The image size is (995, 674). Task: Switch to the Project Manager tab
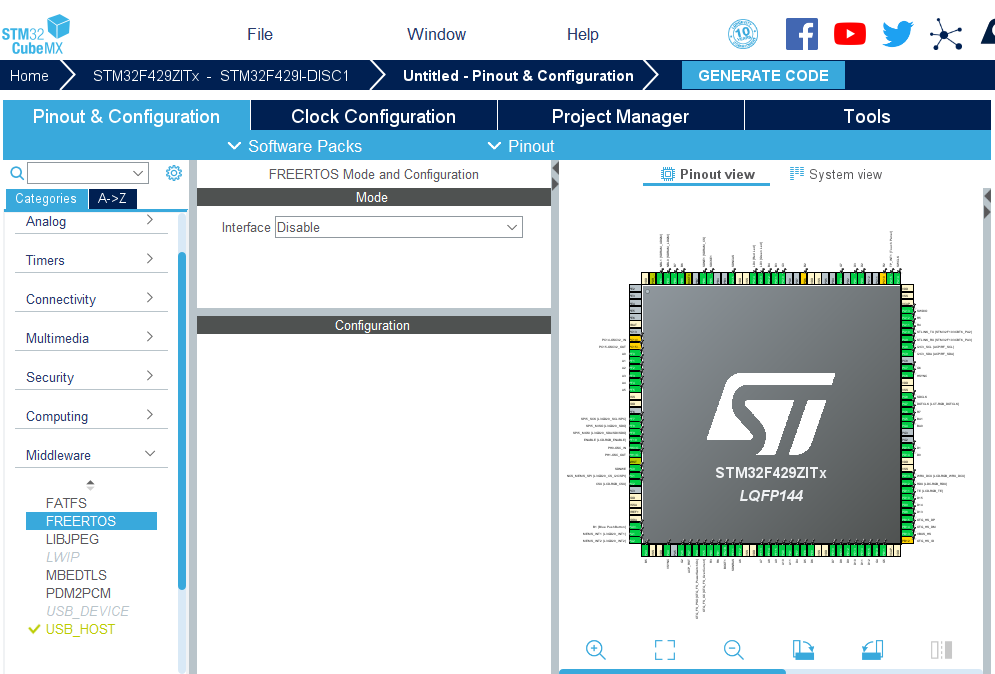pyautogui.click(x=620, y=116)
